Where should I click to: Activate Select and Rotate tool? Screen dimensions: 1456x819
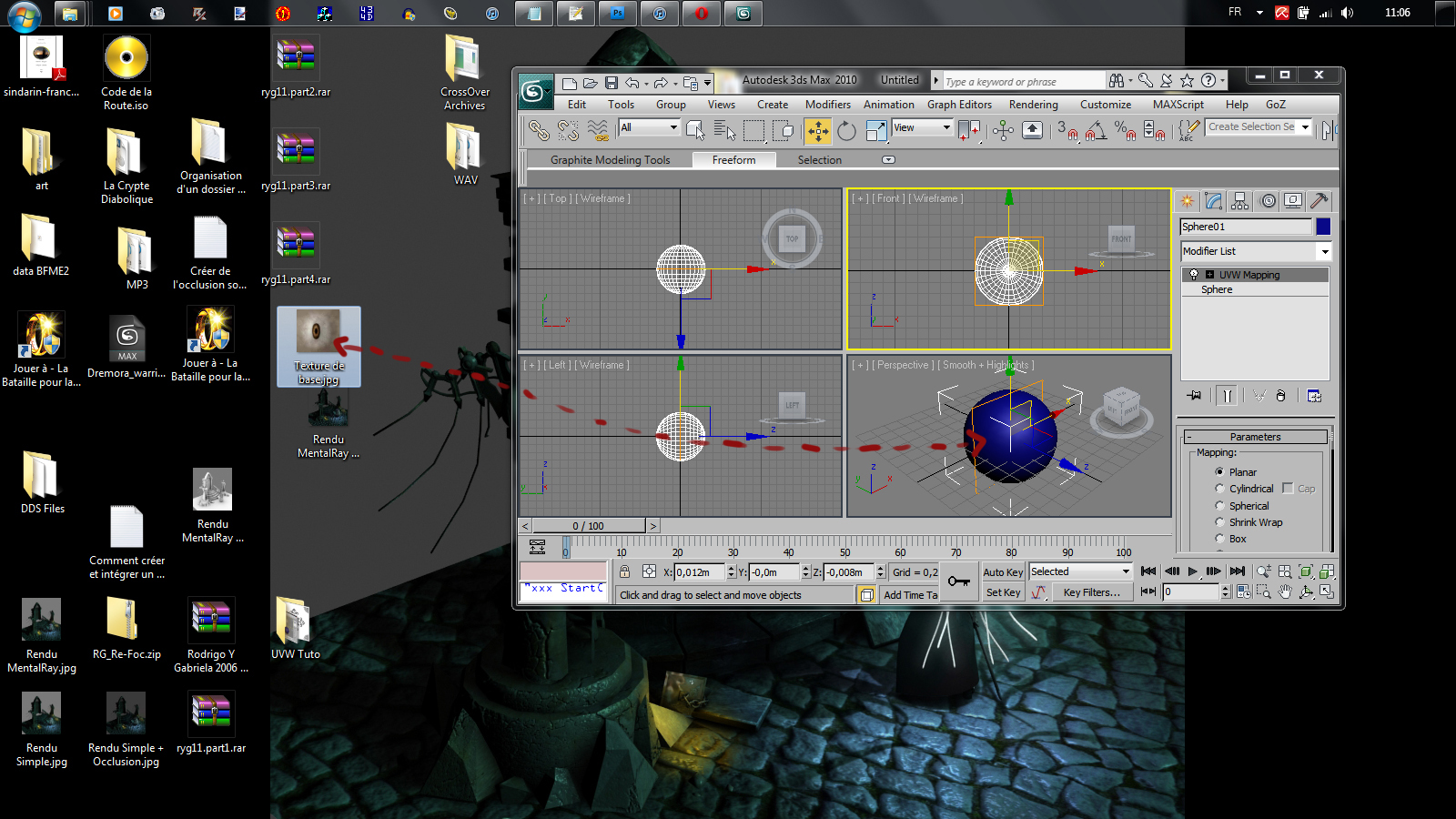click(x=847, y=131)
